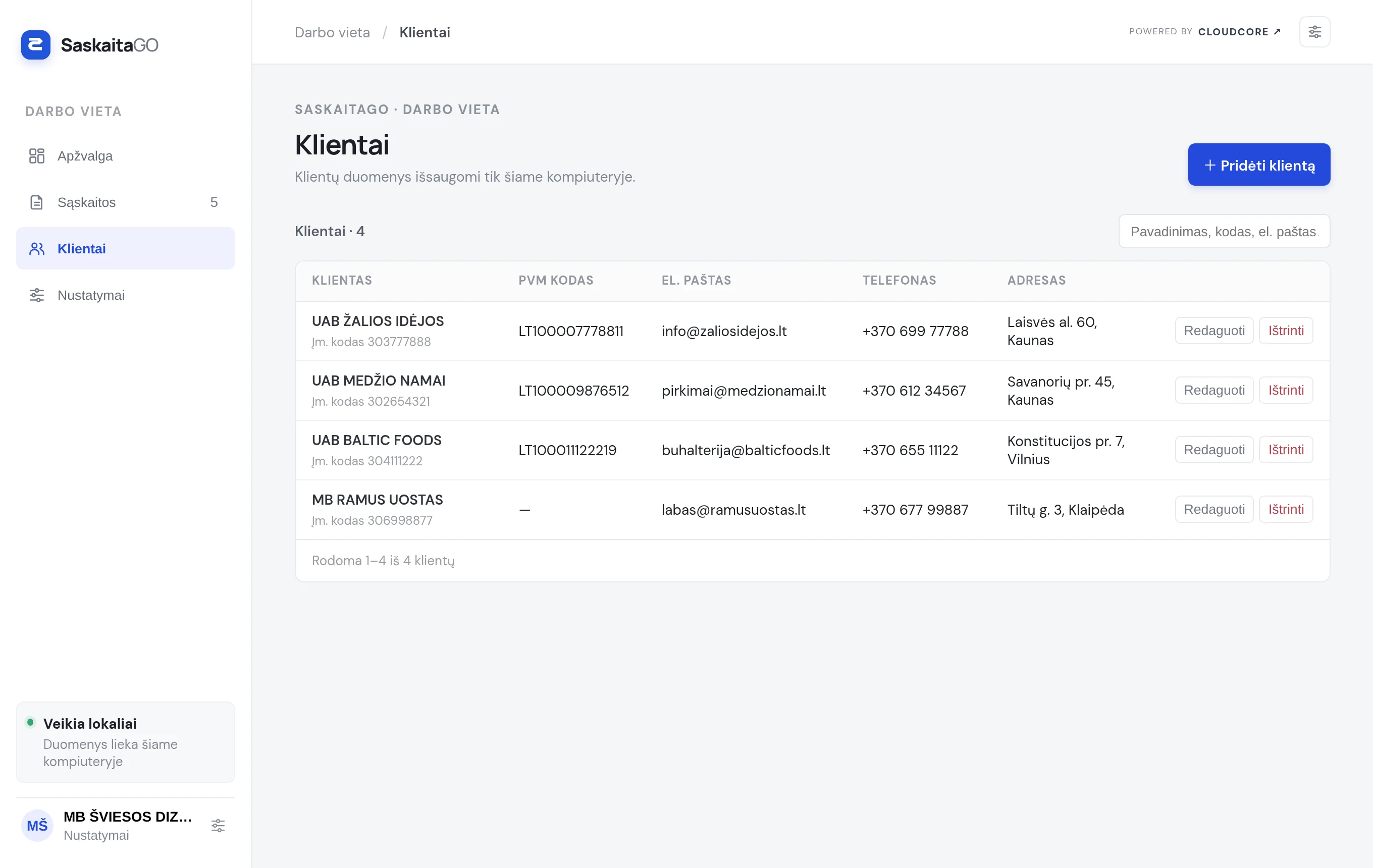The height and width of the screenshot is (868, 1373).
Task: Click Redaguoti for UAB BALTIC FOODS
Action: pos(1214,450)
